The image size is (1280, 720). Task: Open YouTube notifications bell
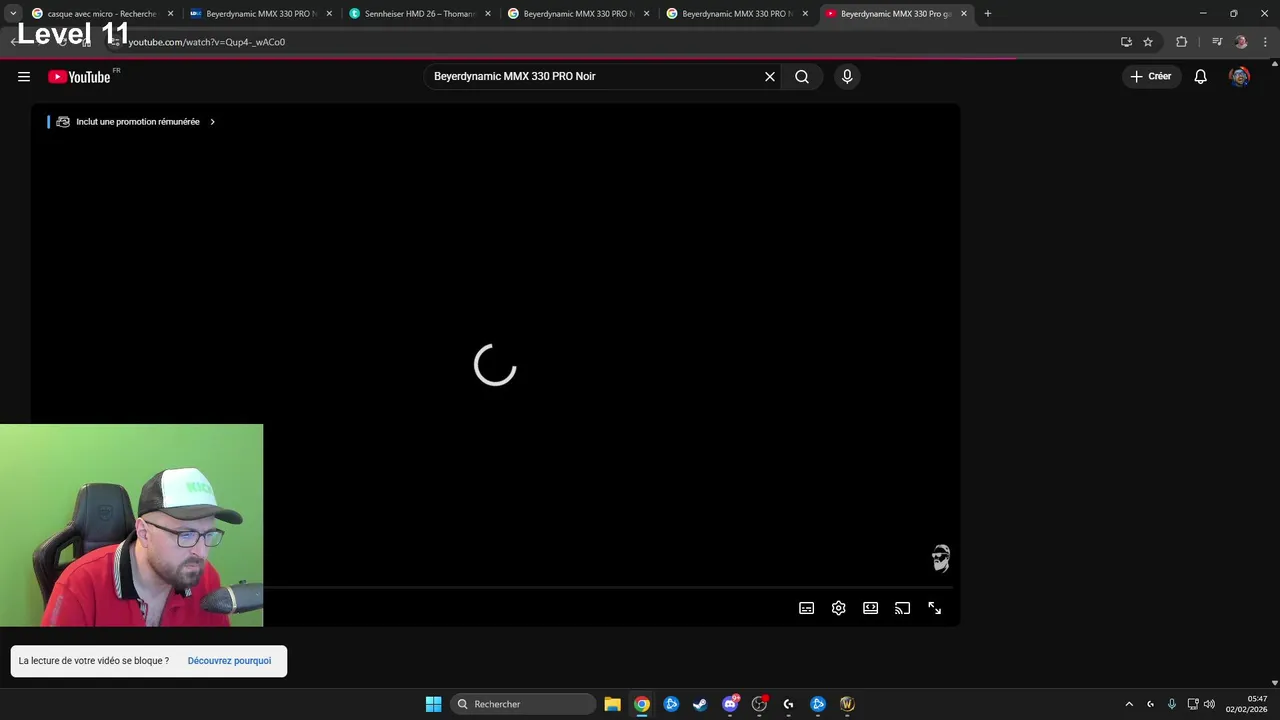tap(1201, 77)
